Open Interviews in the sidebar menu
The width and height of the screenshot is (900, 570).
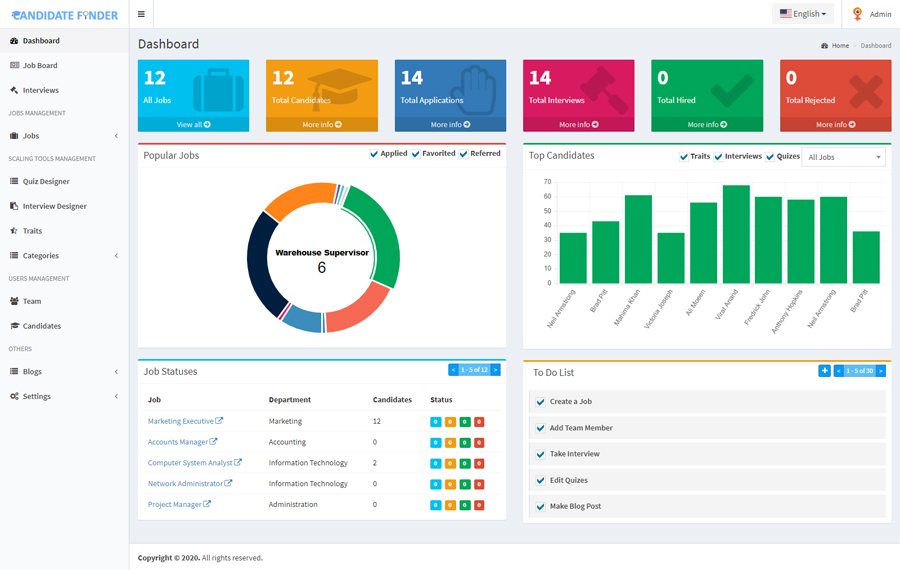[x=41, y=90]
